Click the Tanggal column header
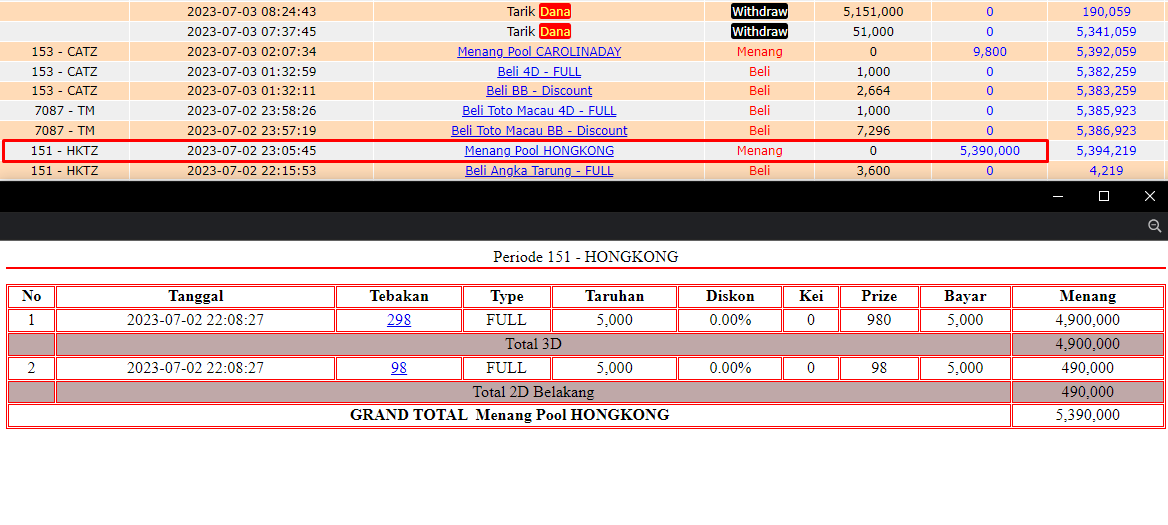Screen dimensions: 1168x525 tap(195, 296)
